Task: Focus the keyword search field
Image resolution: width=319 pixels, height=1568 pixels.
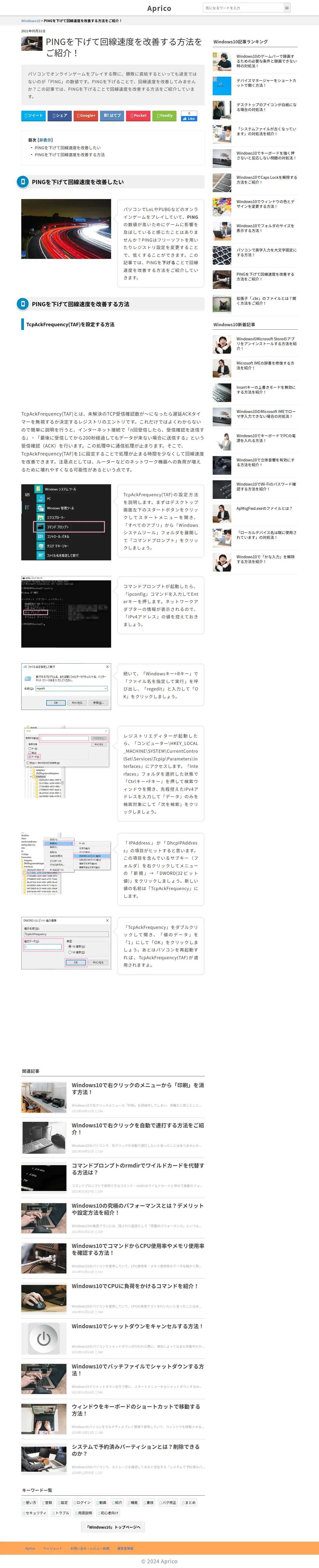Action: coord(243,8)
